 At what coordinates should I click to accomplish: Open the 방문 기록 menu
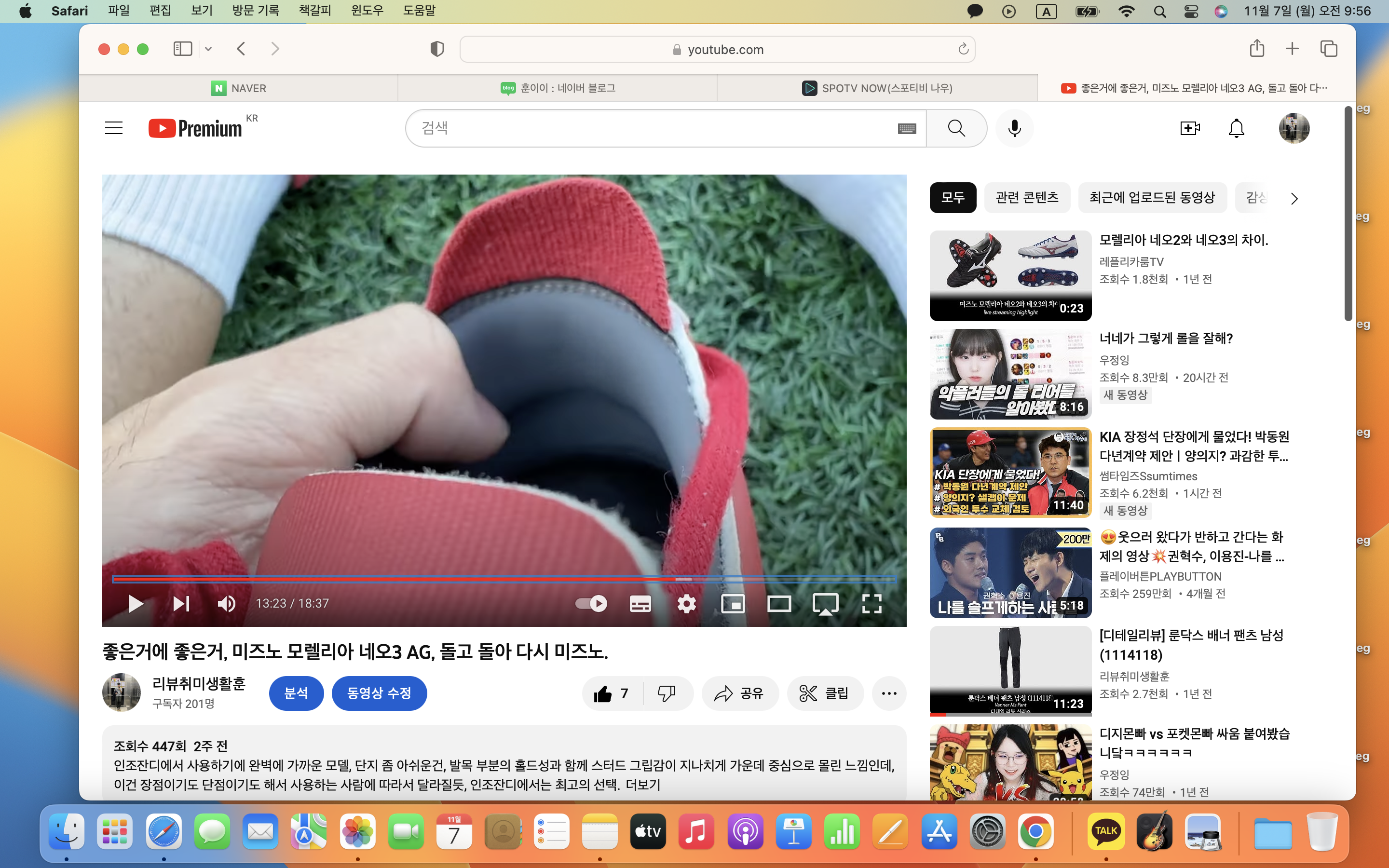pyautogui.click(x=256, y=10)
